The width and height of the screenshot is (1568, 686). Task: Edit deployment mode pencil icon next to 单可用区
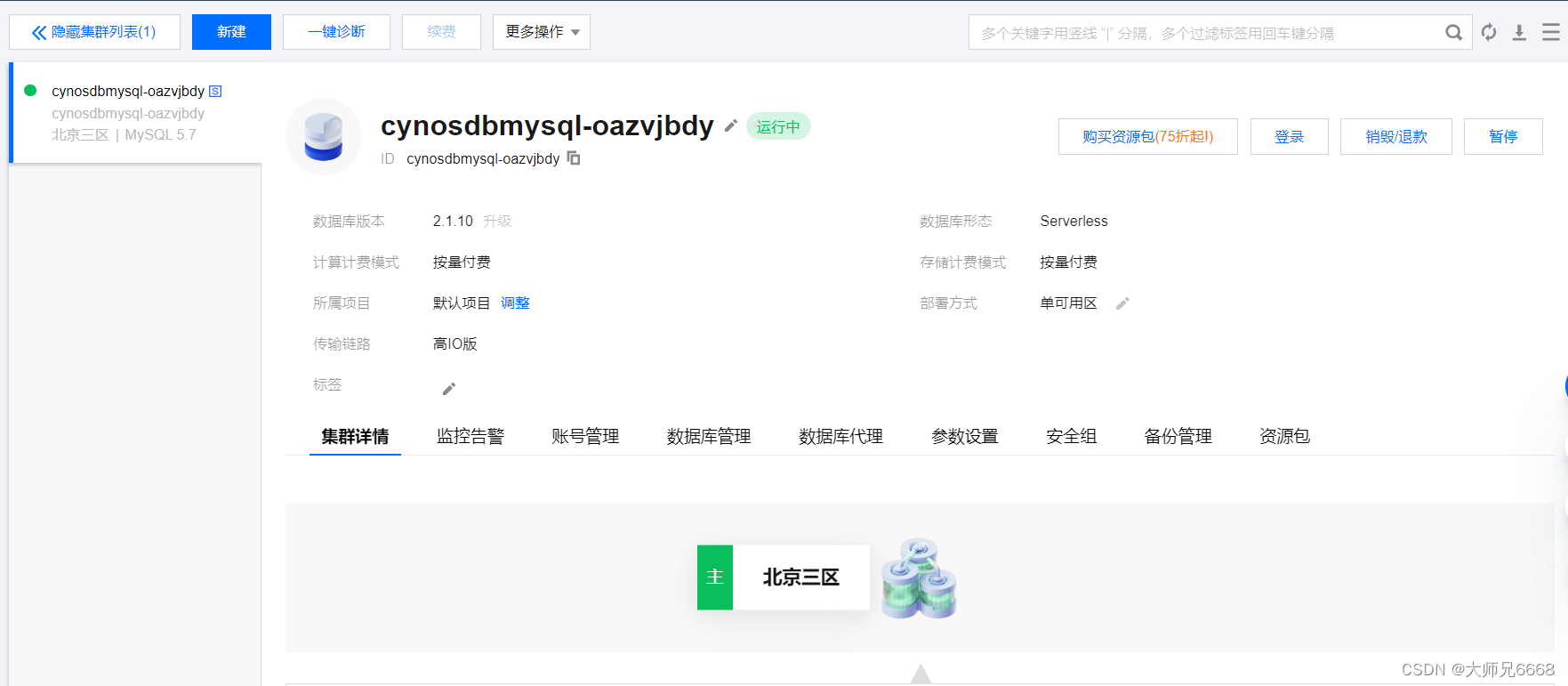1122,303
